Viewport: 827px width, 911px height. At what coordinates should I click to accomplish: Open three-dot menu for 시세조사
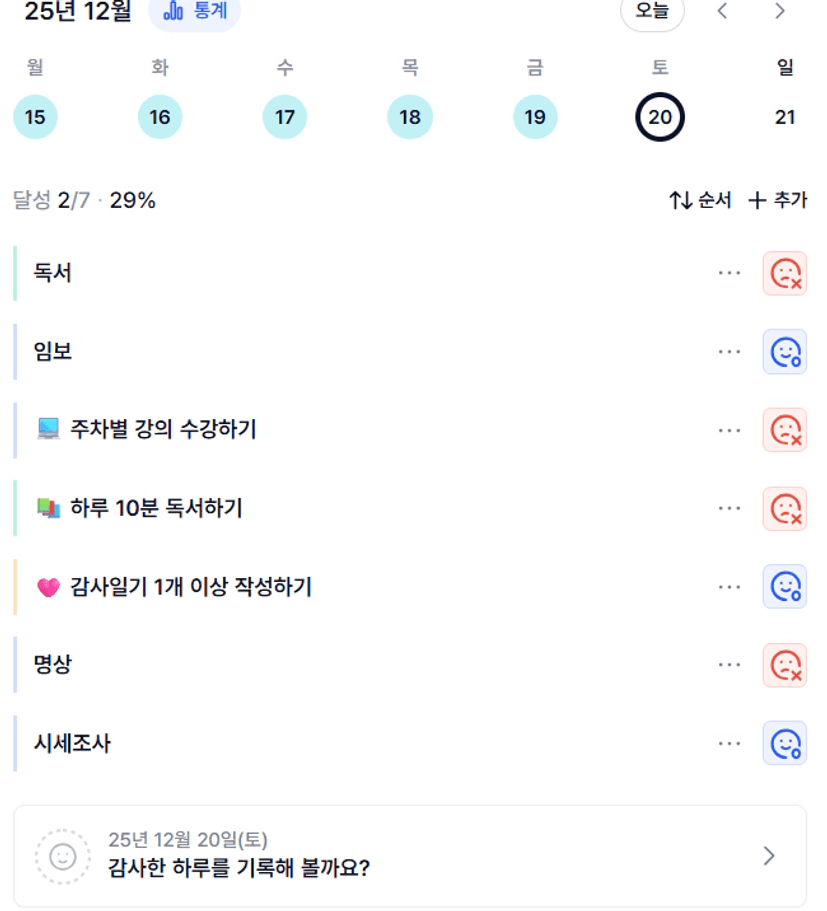(730, 743)
